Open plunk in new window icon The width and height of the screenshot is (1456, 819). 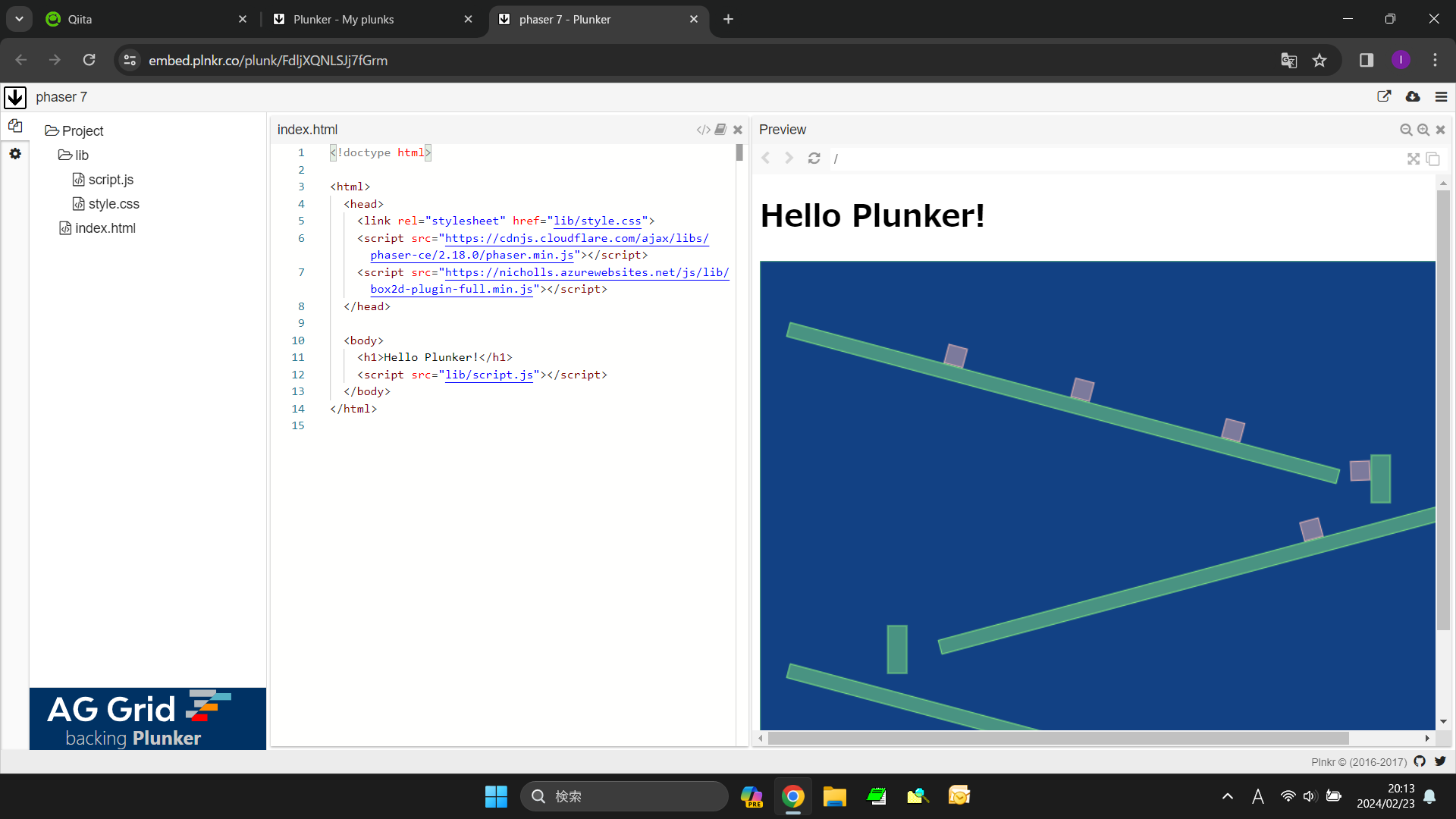1384,96
